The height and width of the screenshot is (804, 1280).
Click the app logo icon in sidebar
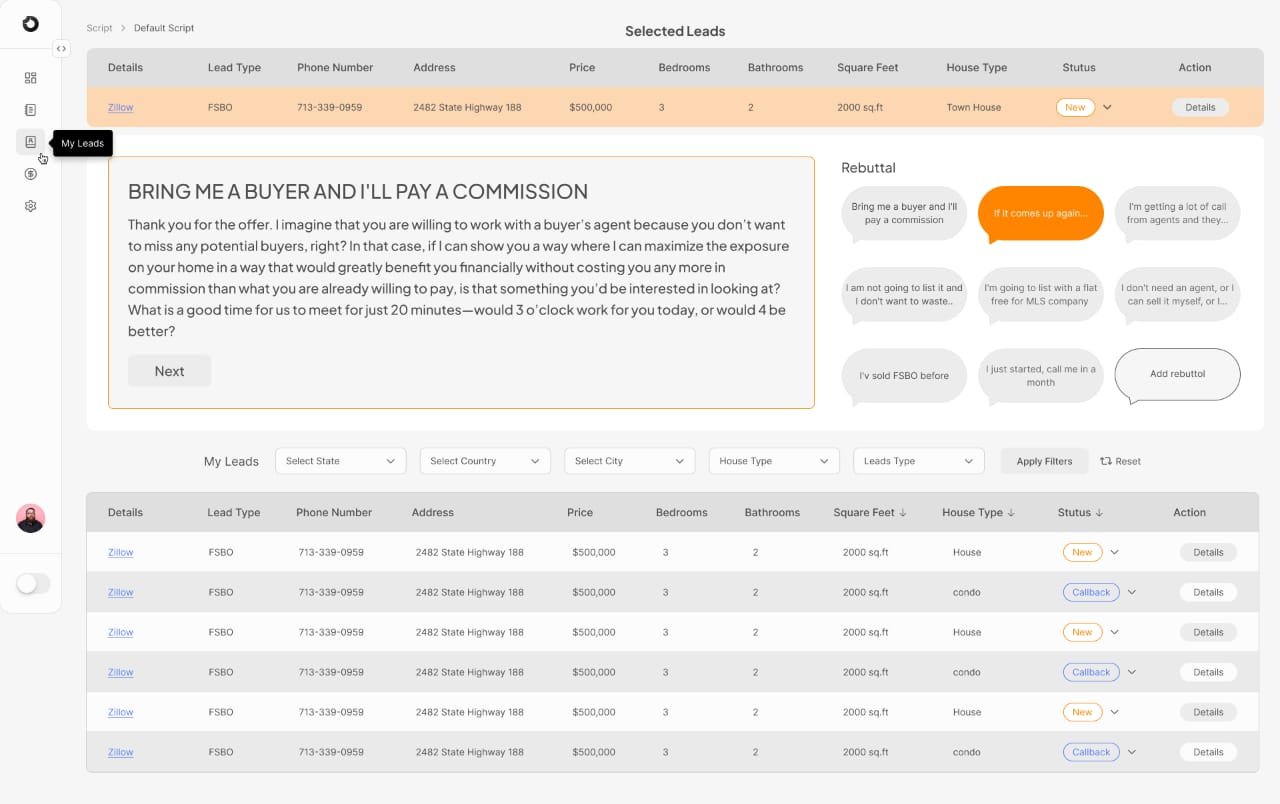click(x=30, y=24)
